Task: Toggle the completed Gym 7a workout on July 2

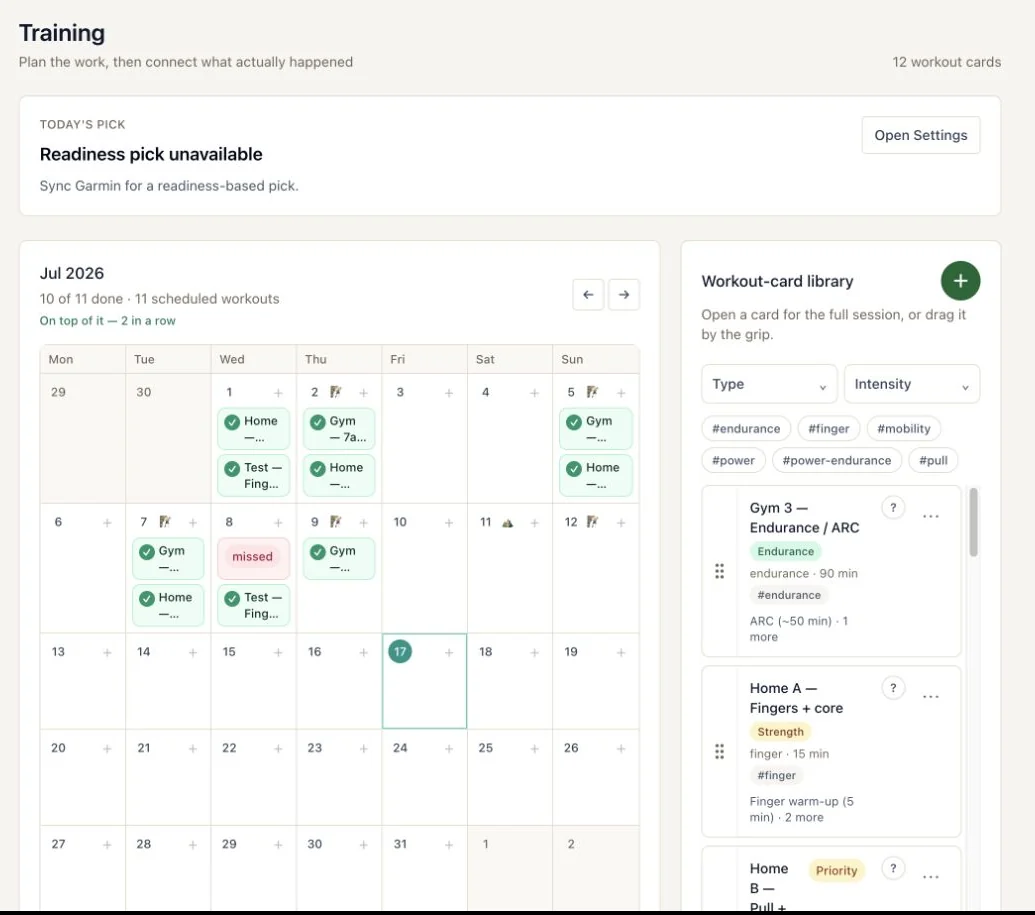Action: [317, 422]
